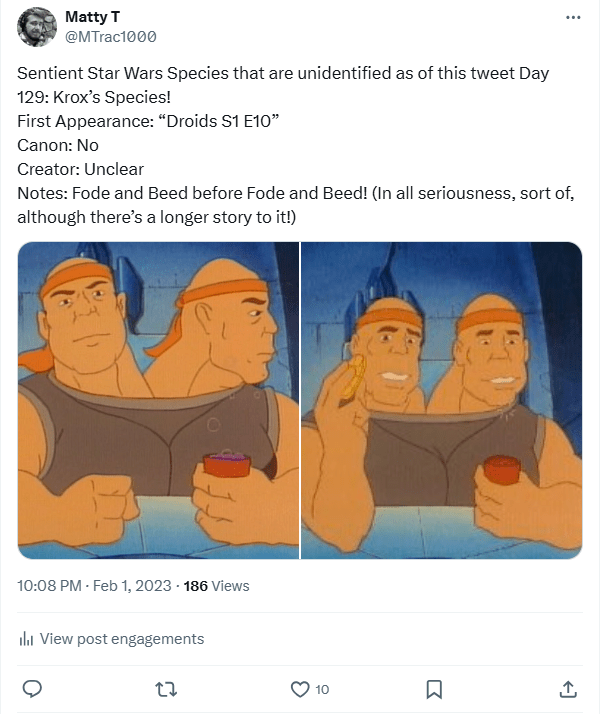This screenshot has width=602, height=714.
Task: Open the tweet's more options menu
Action: click(x=572, y=18)
